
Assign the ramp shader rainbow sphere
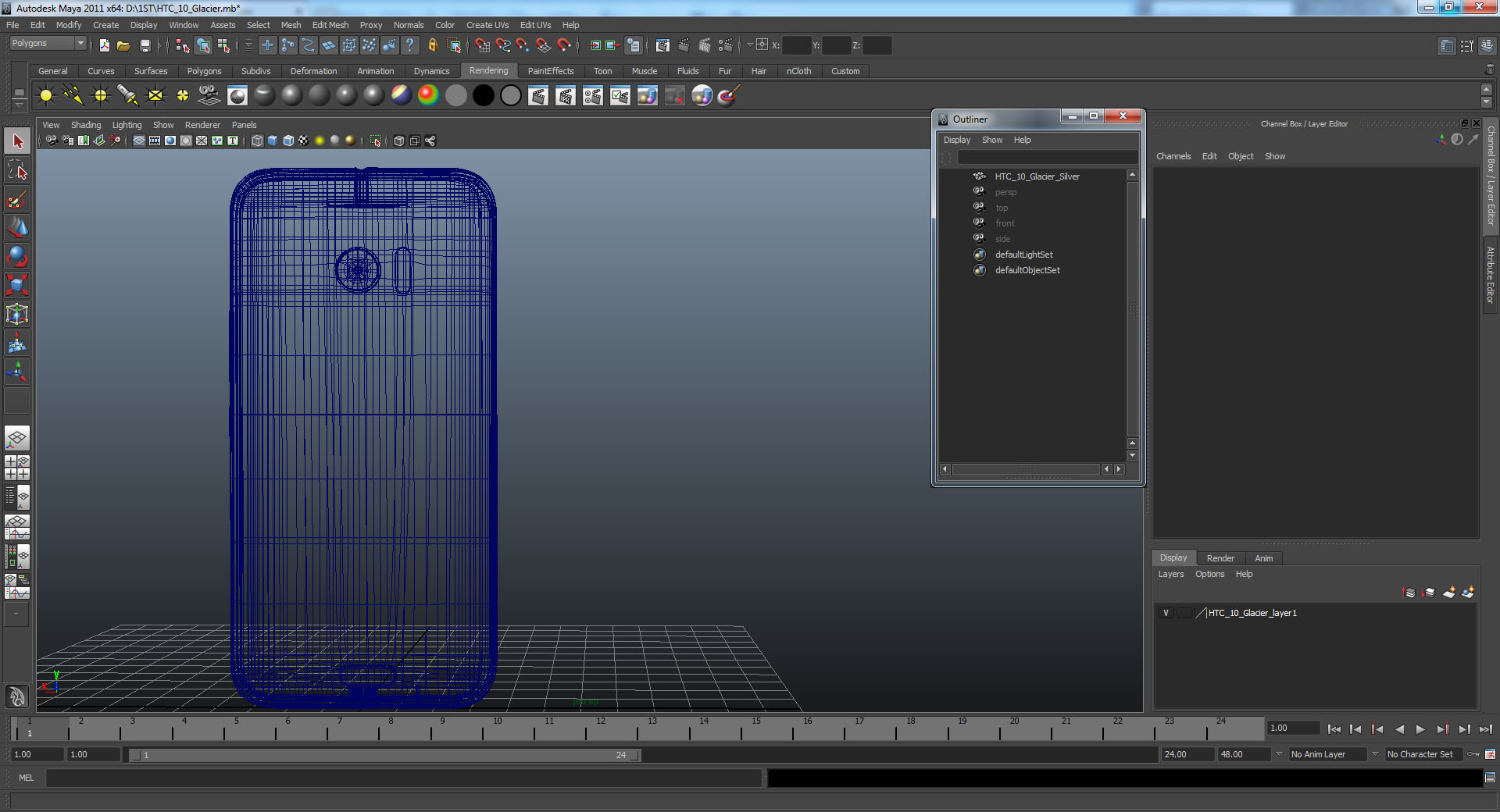click(428, 95)
